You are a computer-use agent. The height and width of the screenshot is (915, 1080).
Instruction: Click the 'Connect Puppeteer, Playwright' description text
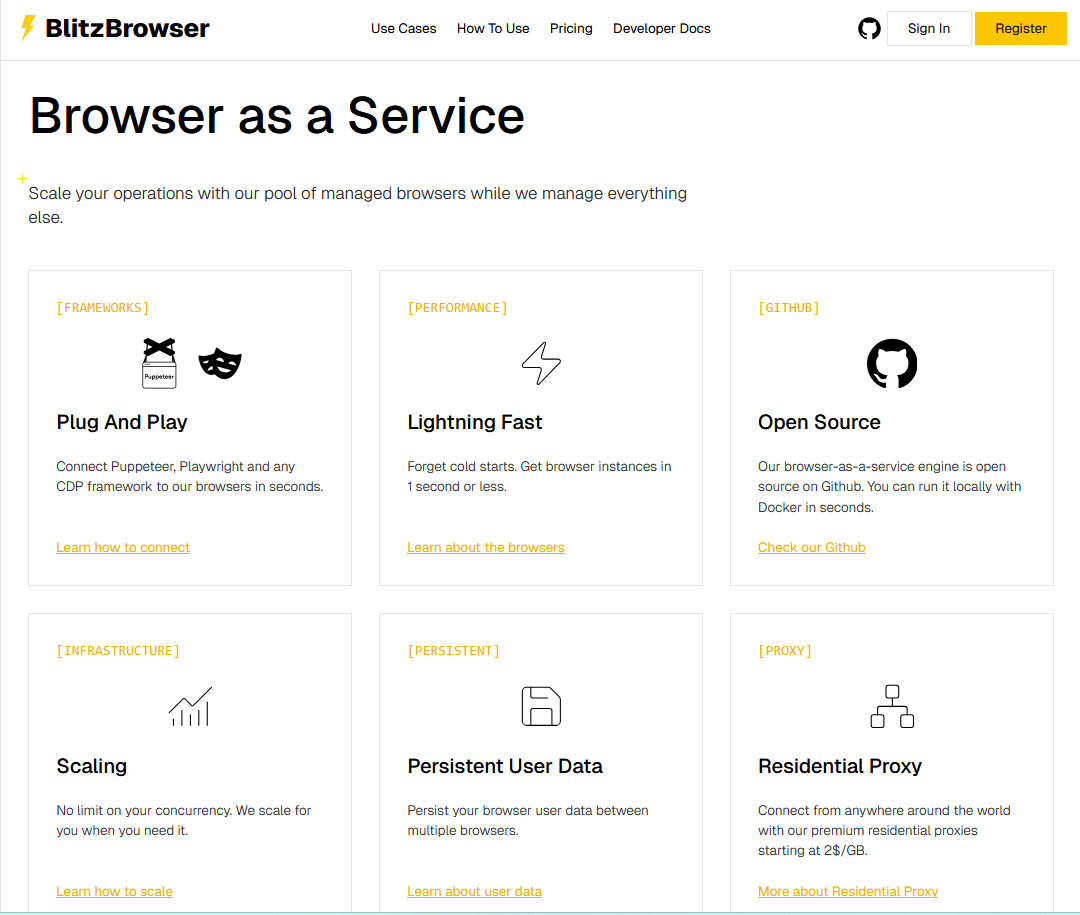[189, 476]
